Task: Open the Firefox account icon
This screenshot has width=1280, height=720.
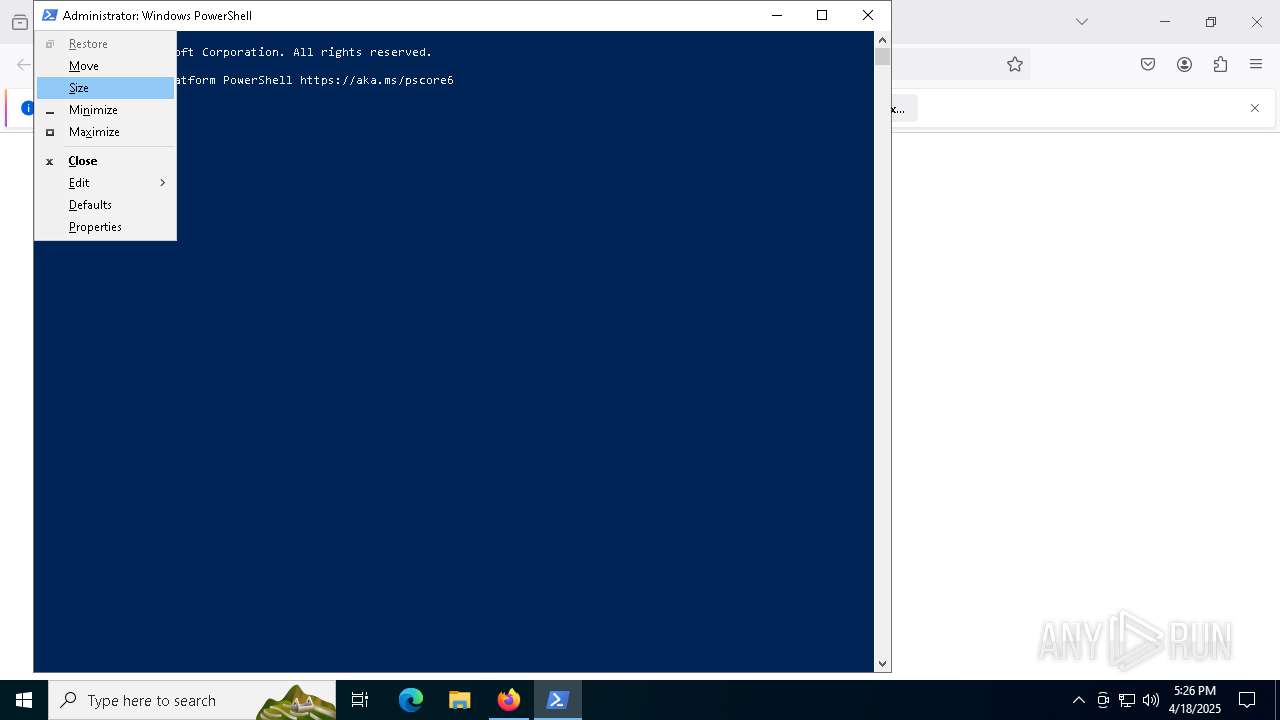Action: (x=1184, y=64)
